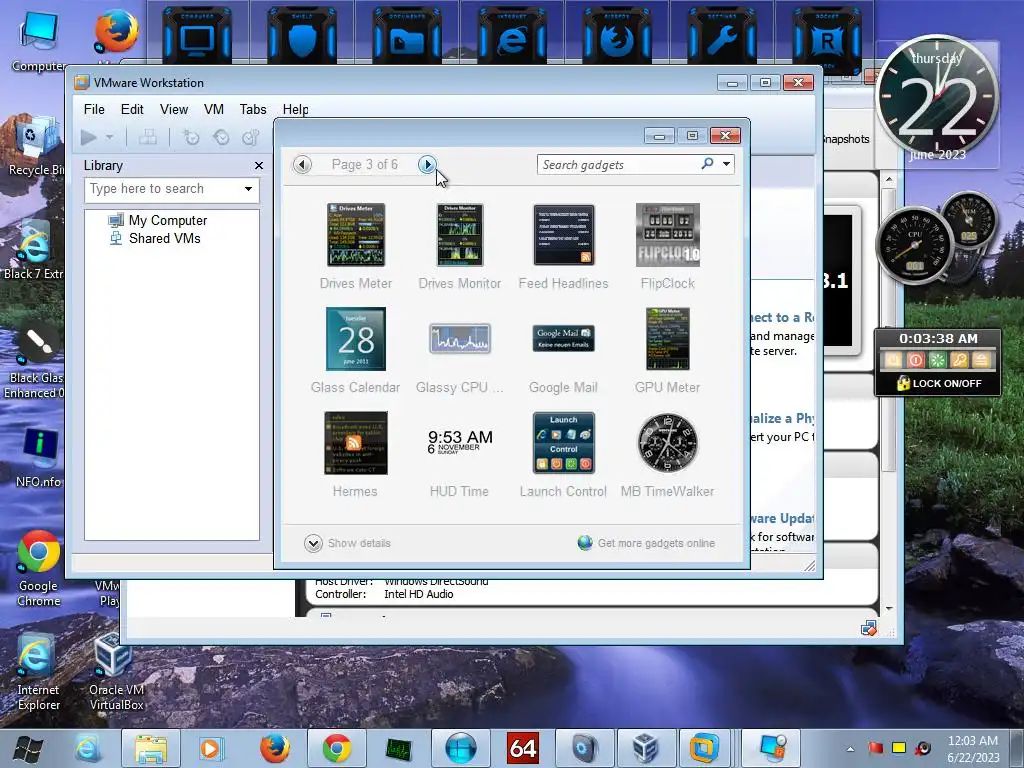Viewport: 1024px width, 768px height.
Task: Click the manage snapshots toolbar icon
Action: click(251, 137)
